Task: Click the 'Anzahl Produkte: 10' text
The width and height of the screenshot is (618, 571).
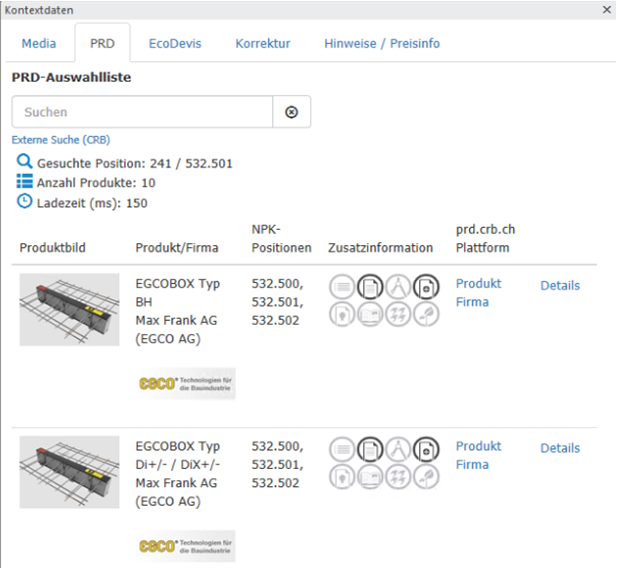Action: click(x=96, y=183)
